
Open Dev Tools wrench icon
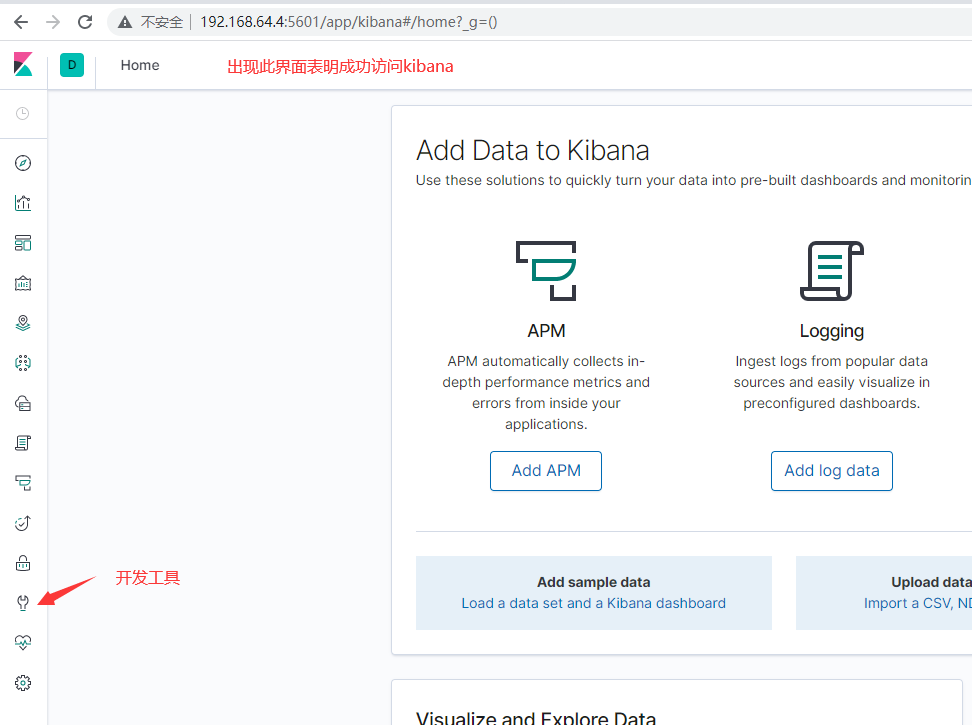23,603
